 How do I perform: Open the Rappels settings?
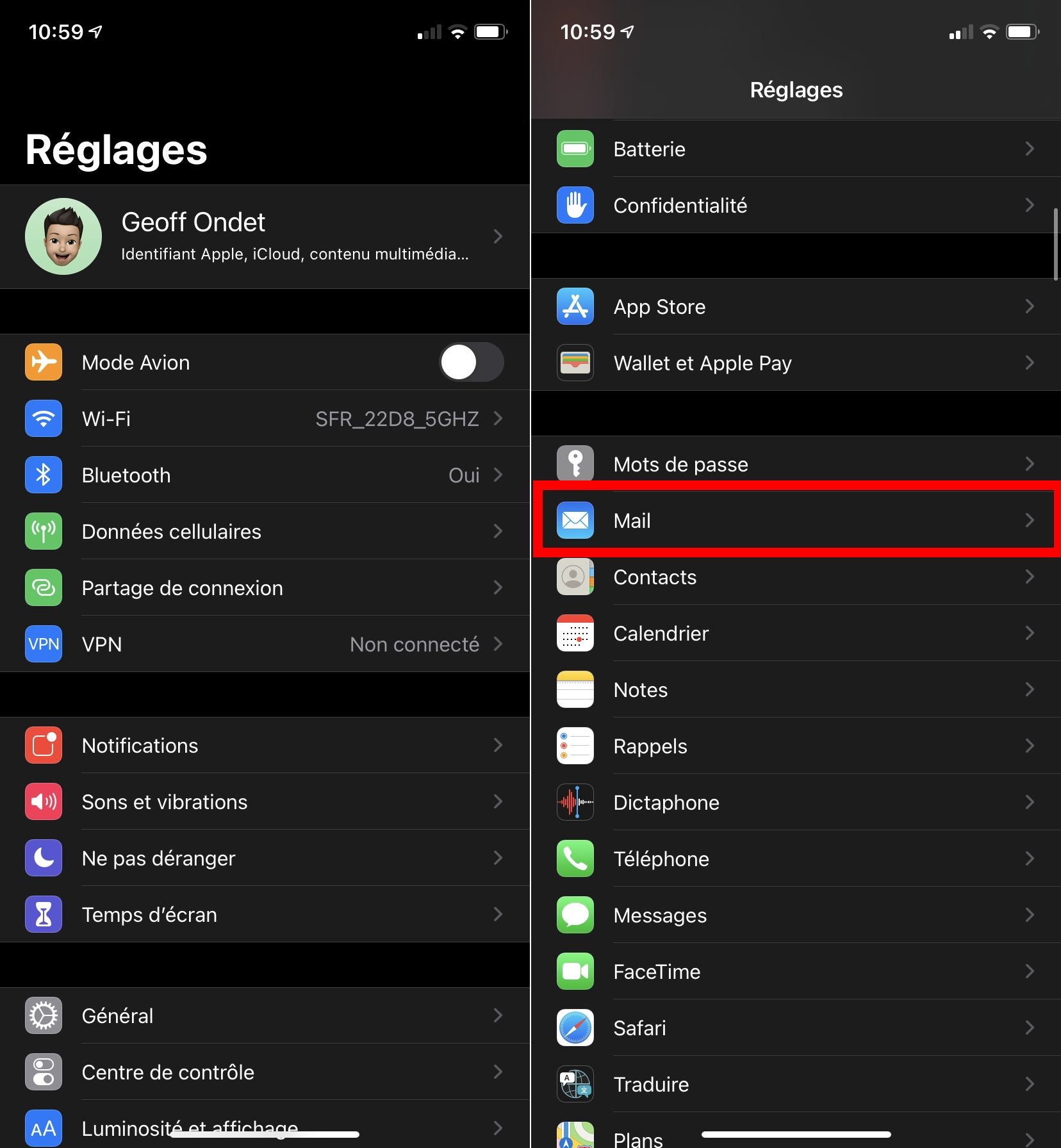point(796,746)
